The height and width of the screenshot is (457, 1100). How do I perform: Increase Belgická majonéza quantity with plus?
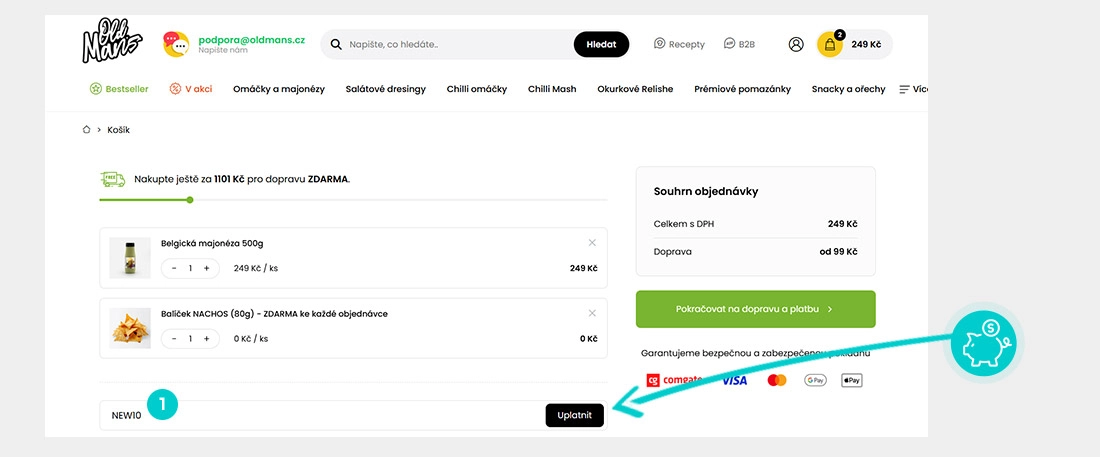206,268
